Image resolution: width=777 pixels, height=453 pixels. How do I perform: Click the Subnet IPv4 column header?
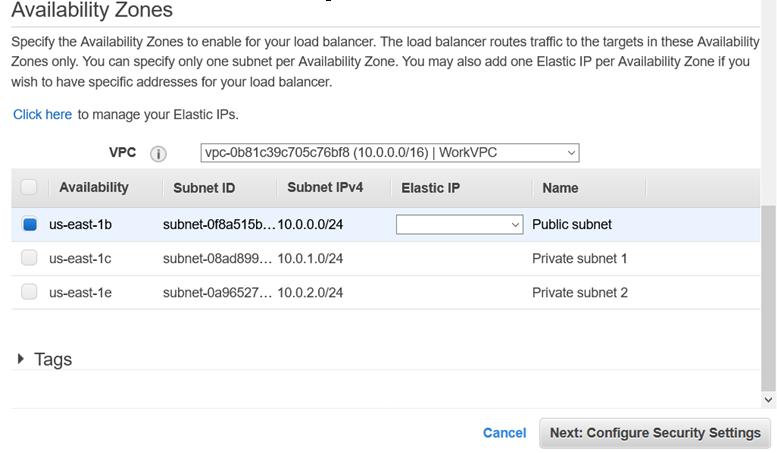tap(325, 187)
